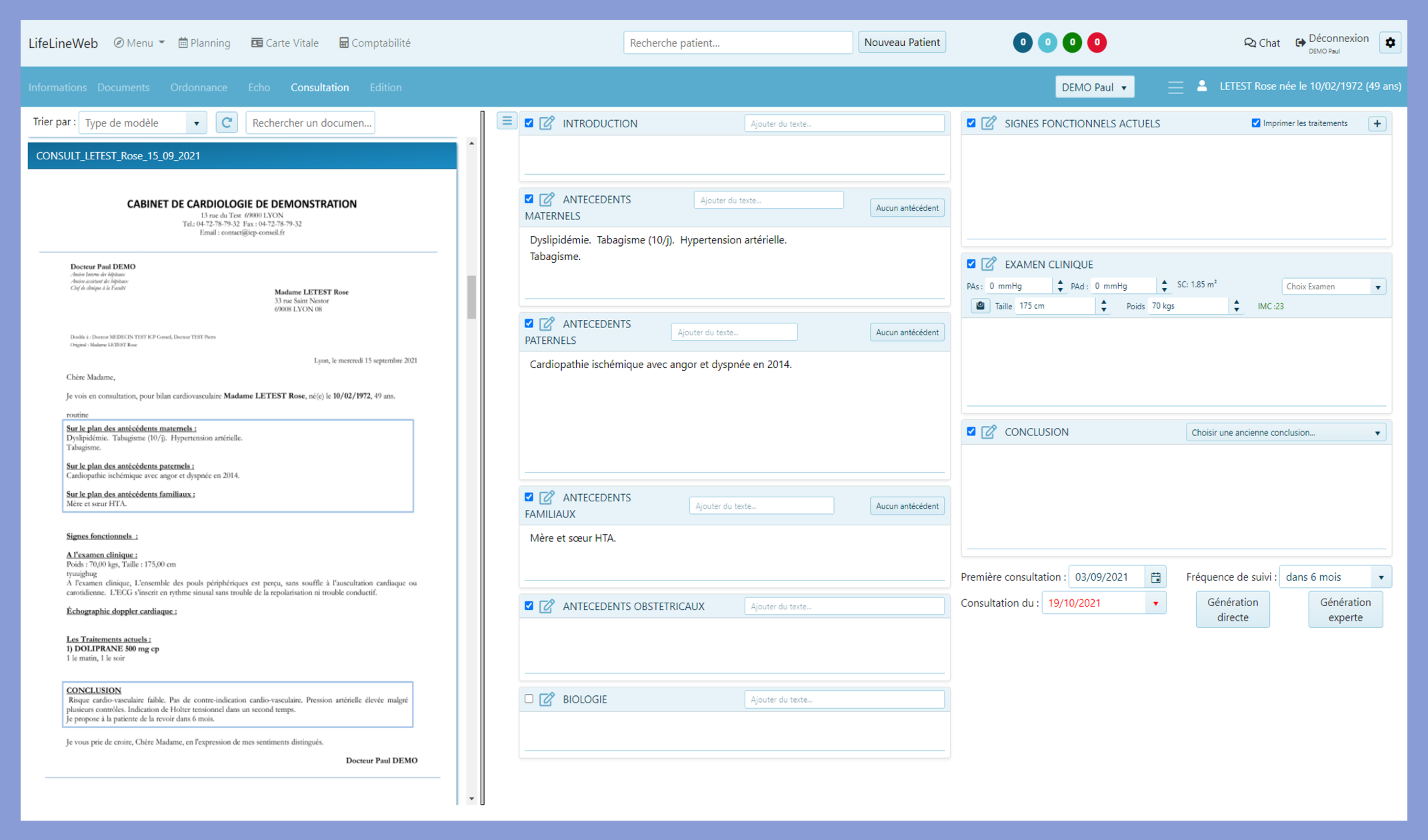Click edit icon for CONCLUSION section
Viewport: 1428px width, 840px height.
coord(989,432)
